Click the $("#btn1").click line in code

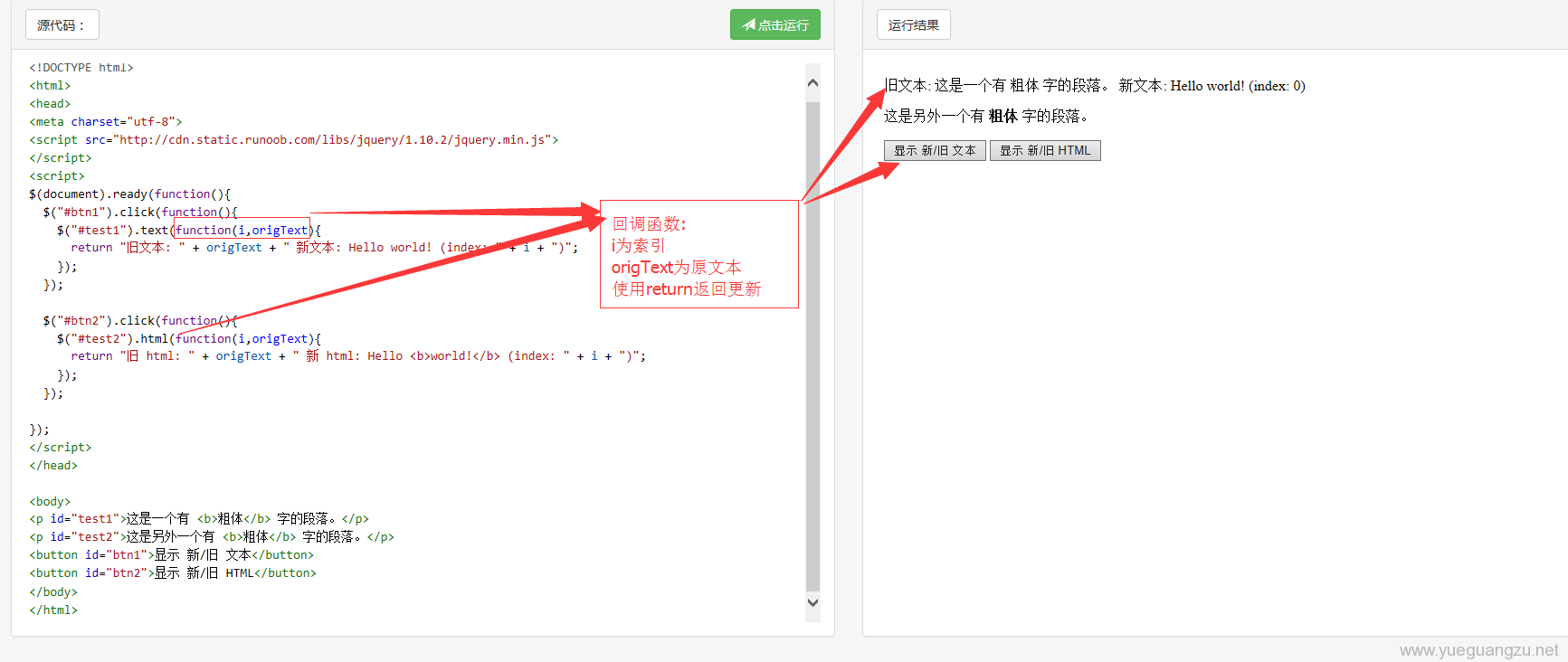[x=140, y=212]
